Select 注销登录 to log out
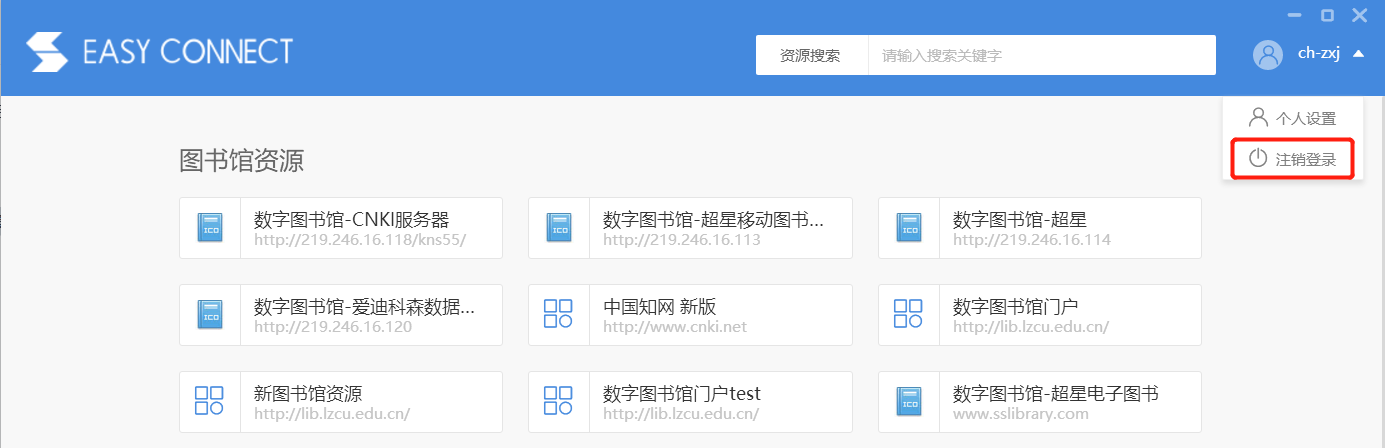The image size is (1385, 448). pos(1293,159)
